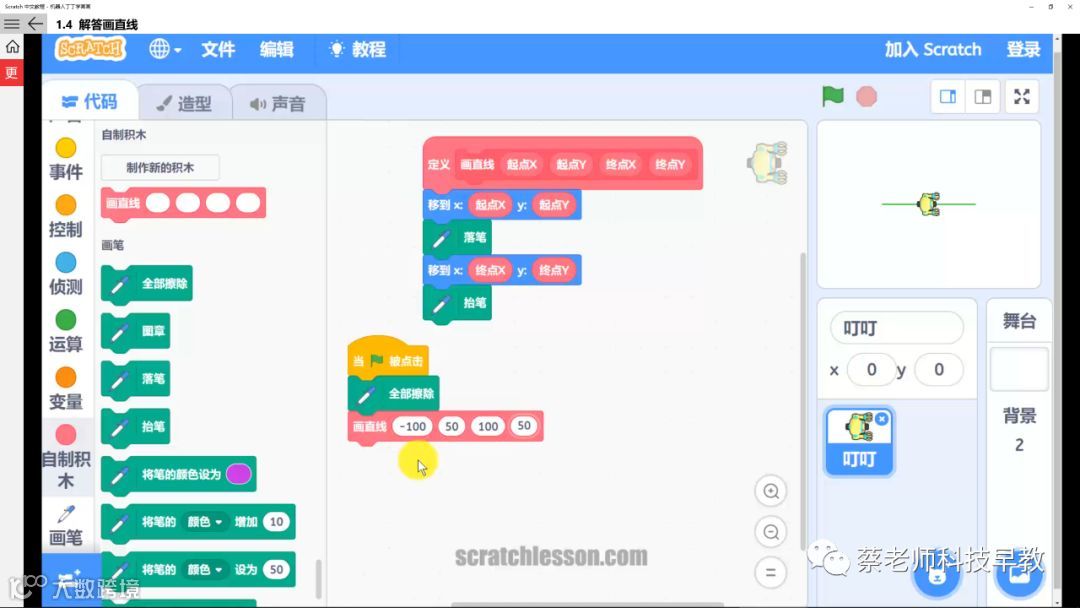Click the add extension button
This screenshot has height=608, width=1080.
tap(69, 578)
